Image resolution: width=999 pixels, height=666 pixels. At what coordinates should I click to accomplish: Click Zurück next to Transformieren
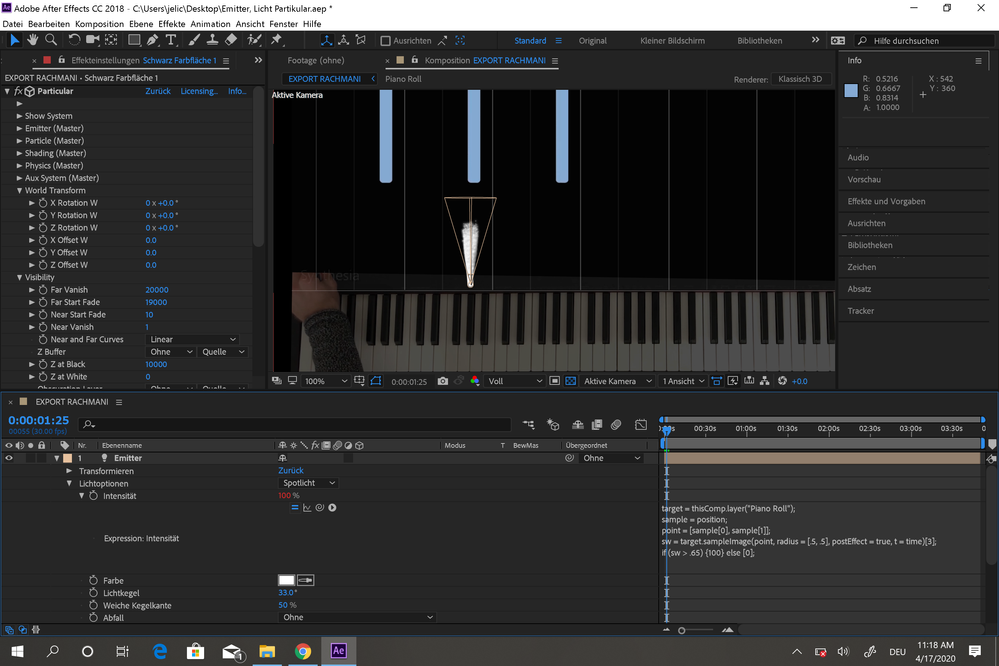coord(290,470)
